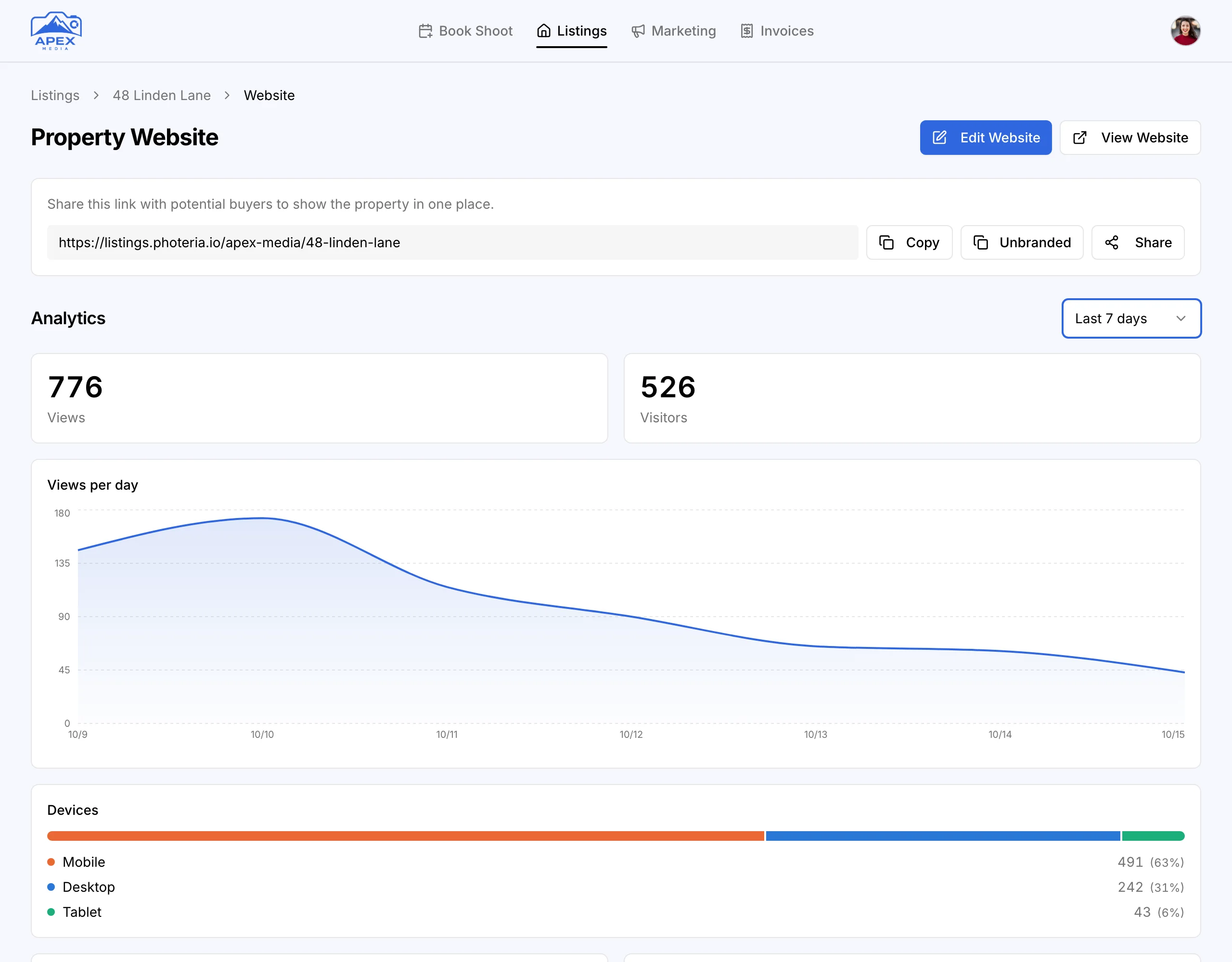The image size is (1232, 962).
Task: Click the external link icon on View Website
Action: click(x=1080, y=138)
